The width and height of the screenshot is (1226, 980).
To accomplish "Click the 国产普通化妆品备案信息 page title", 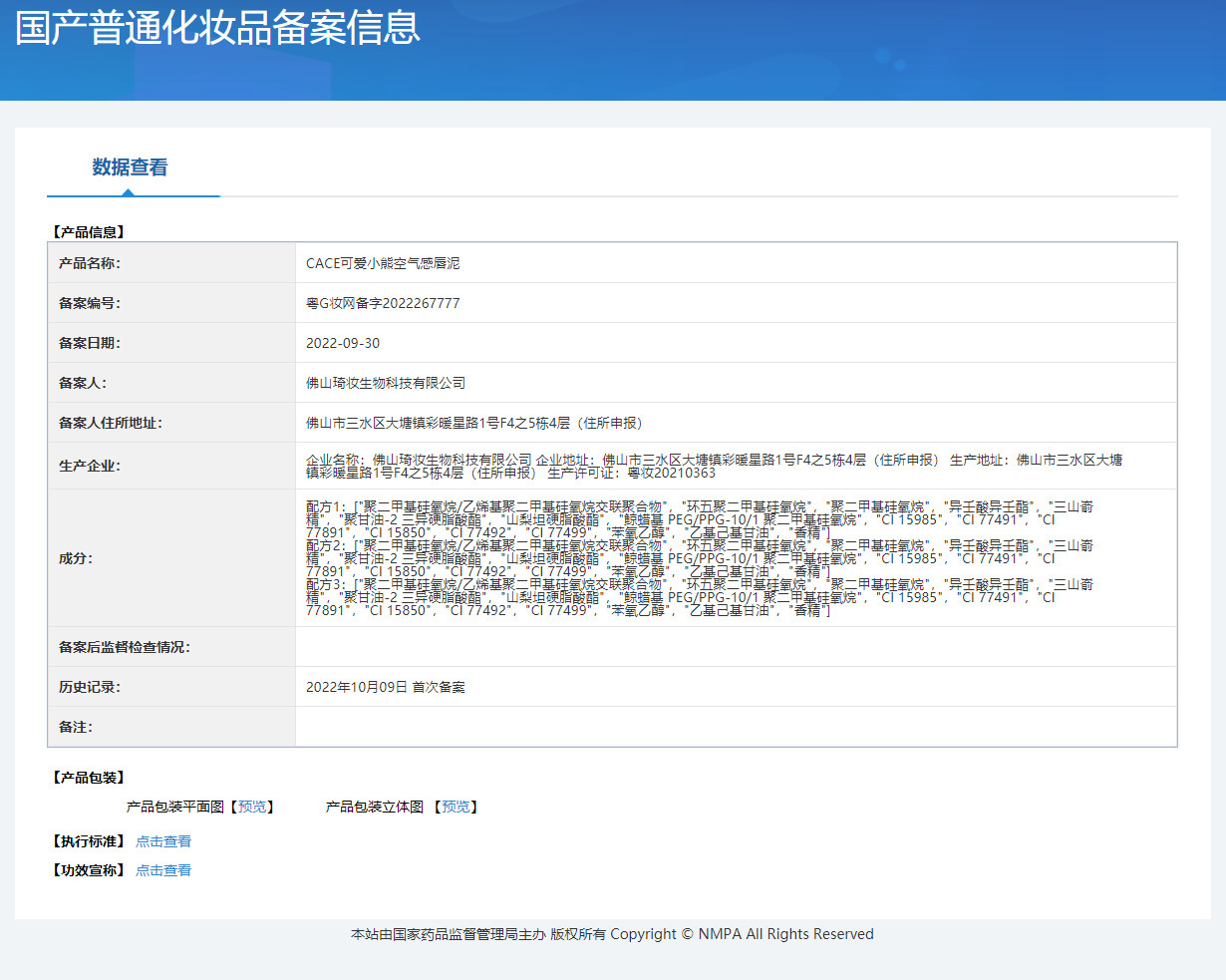I will (218, 28).
